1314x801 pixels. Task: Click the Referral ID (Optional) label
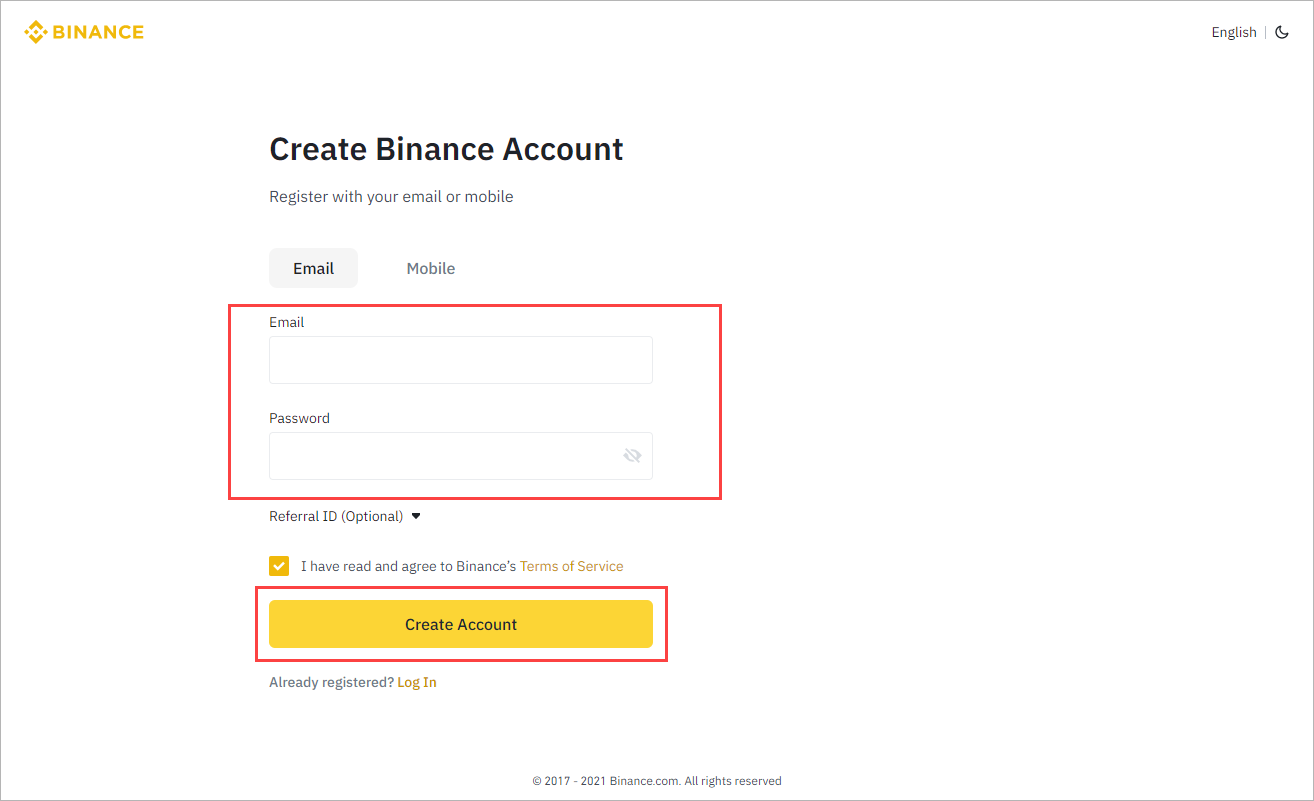pos(336,516)
